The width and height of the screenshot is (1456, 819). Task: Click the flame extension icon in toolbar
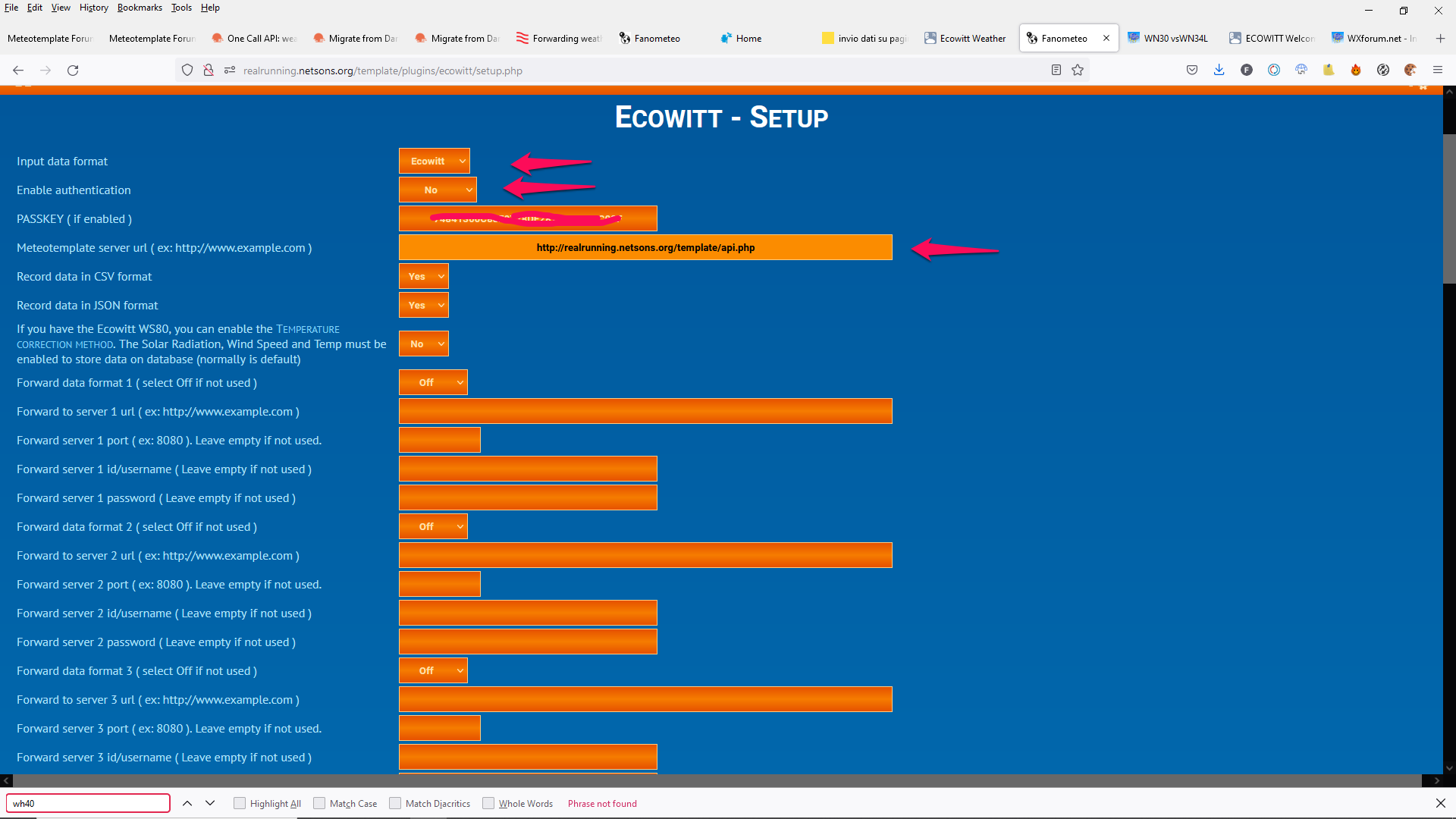tap(1356, 71)
